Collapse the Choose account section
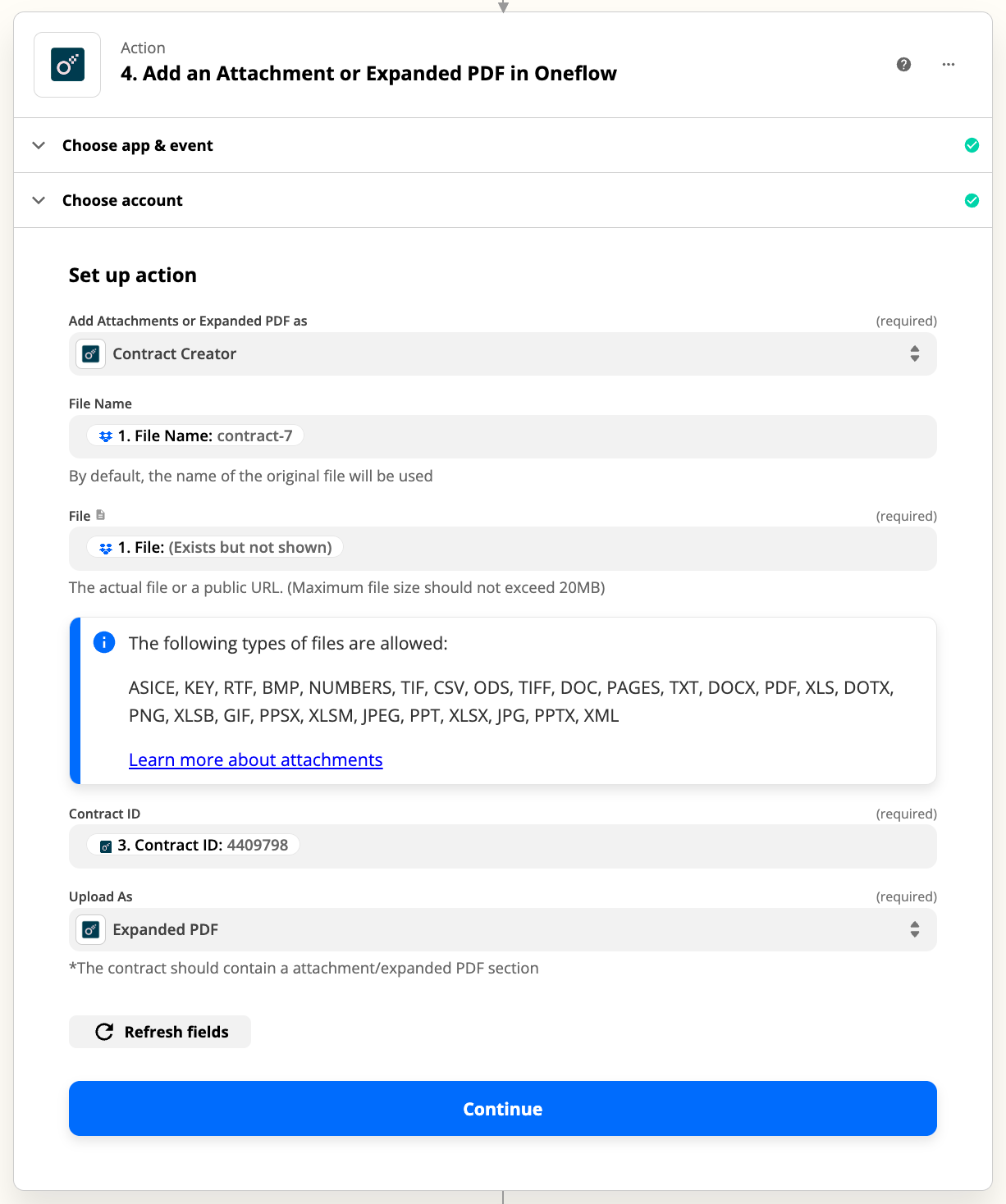 [39, 199]
